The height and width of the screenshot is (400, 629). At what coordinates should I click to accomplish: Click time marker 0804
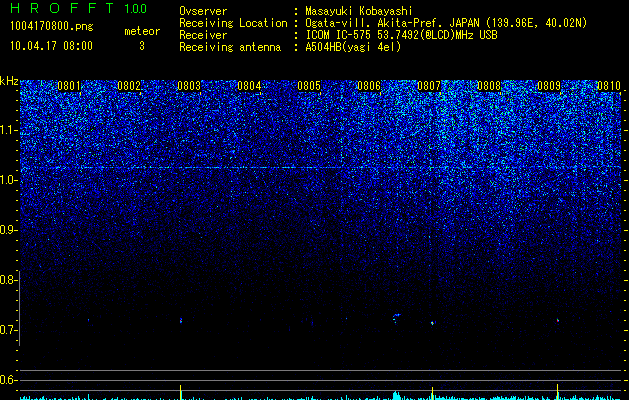[249, 86]
